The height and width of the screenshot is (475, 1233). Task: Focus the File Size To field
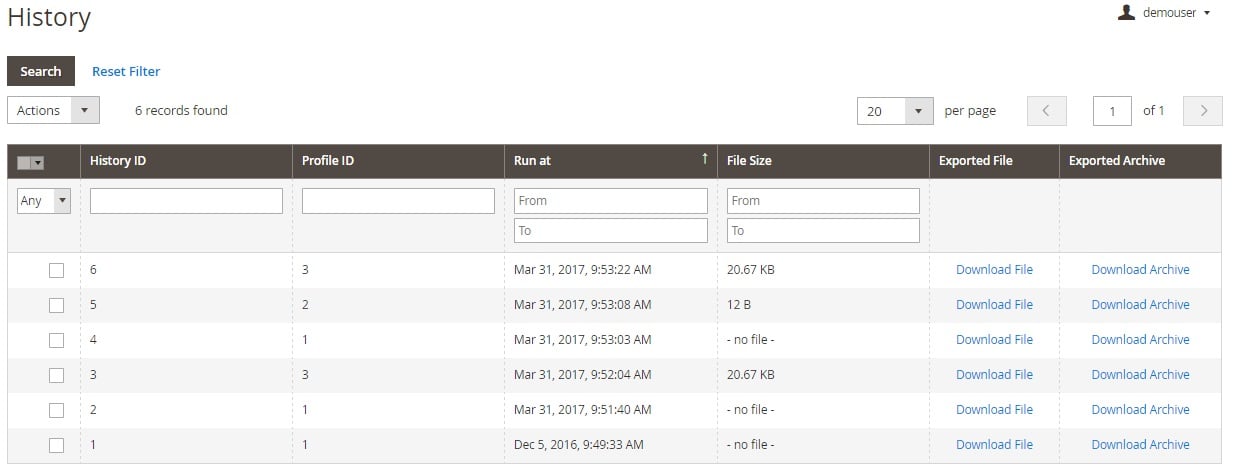pyautogui.click(x=823, y=230)
